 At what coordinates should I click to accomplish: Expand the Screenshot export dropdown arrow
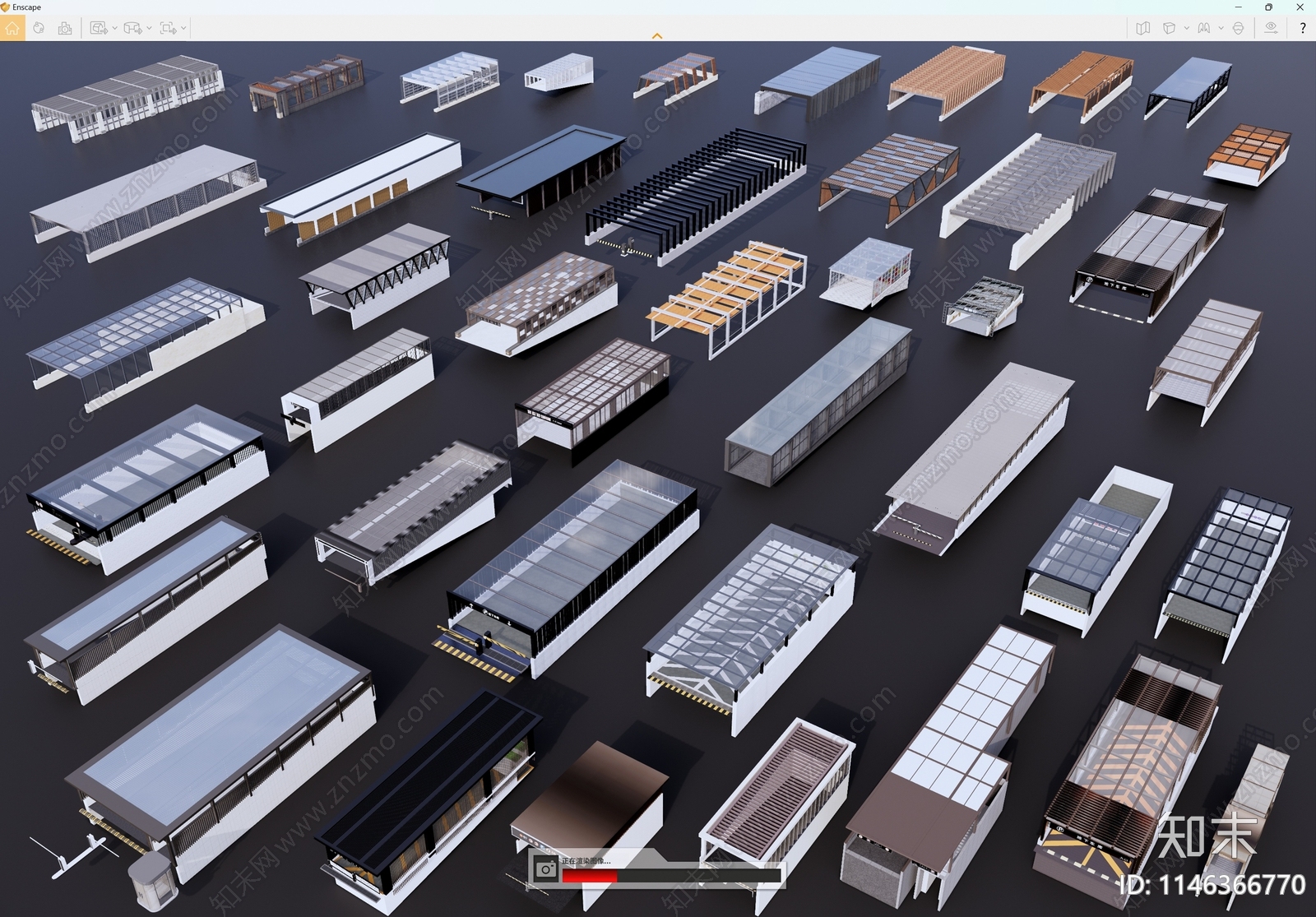point(114,28)
